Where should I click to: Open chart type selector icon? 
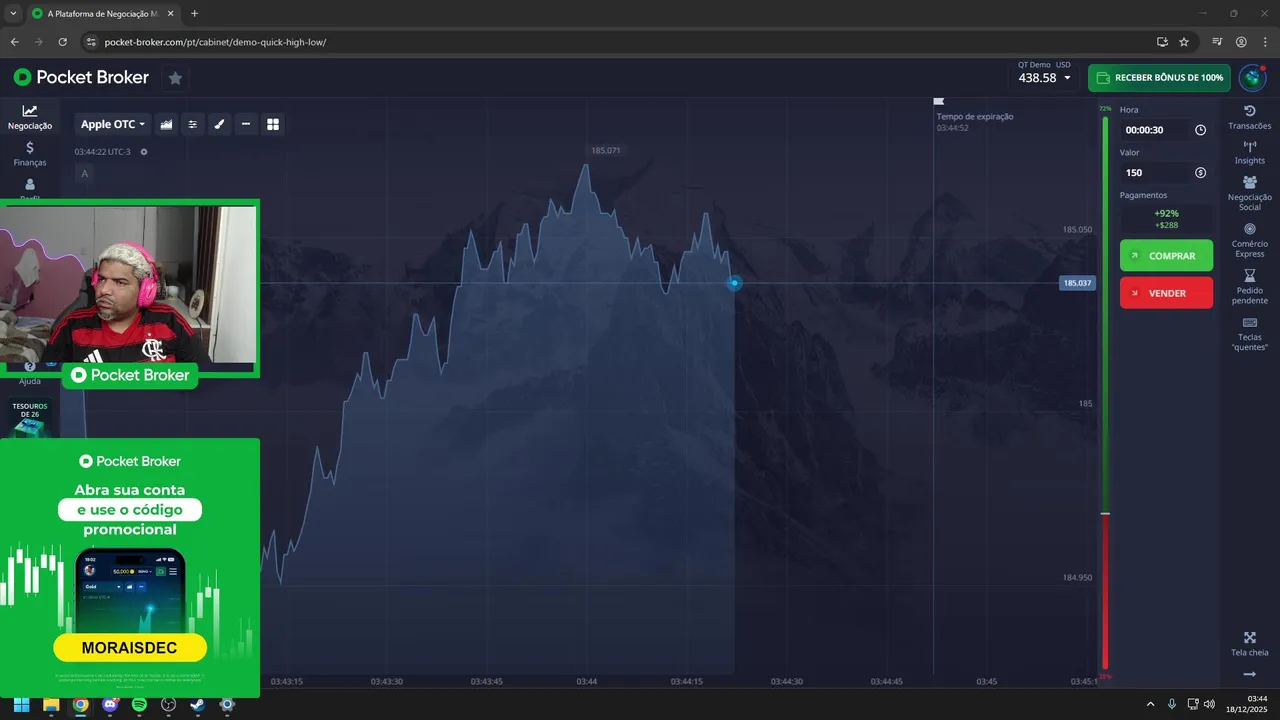[x=166, y=124]
